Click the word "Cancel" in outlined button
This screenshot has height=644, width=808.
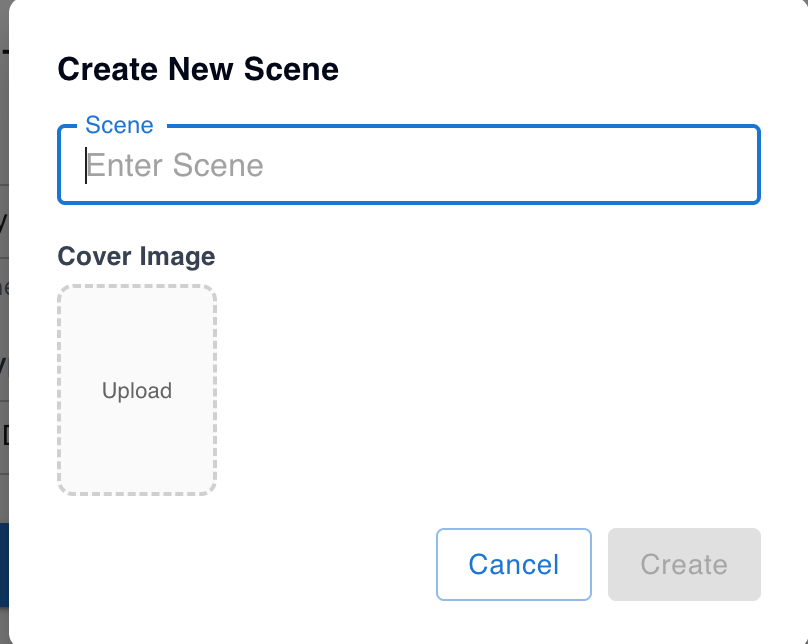513,564
